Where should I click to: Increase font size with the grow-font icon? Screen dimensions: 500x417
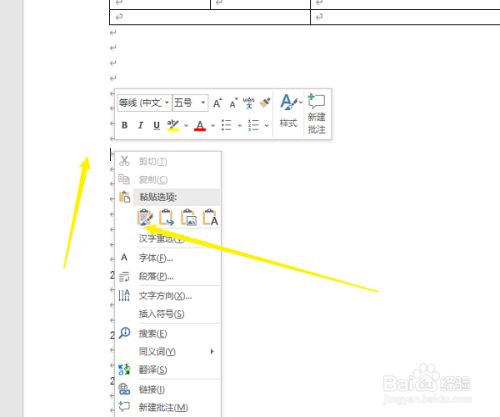click(217, 103)
